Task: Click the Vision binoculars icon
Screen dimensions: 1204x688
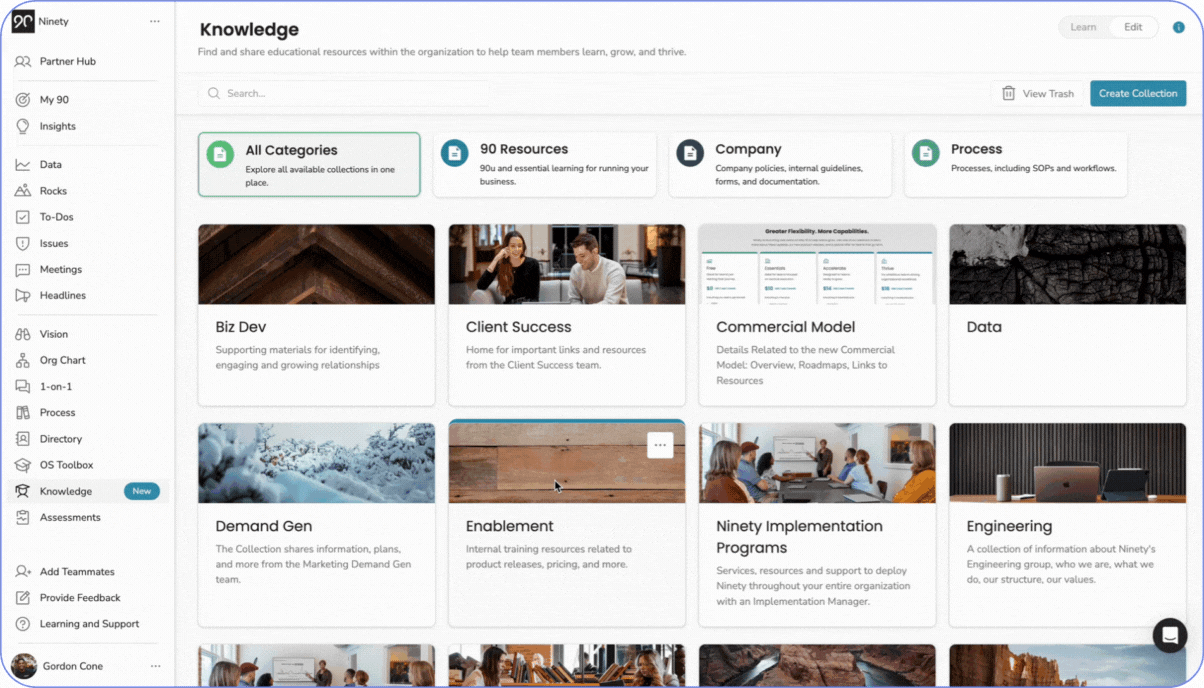Action: click(23, 334)
